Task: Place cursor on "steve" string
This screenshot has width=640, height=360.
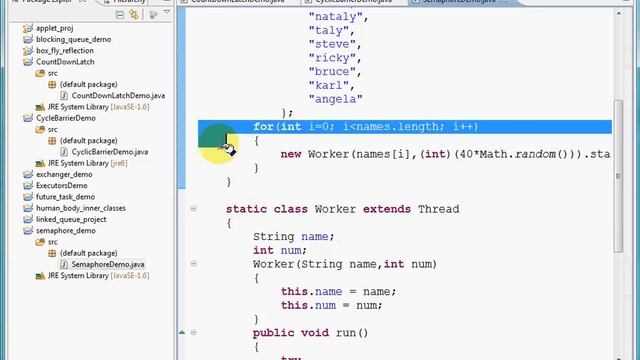Action: click(332, 44)
